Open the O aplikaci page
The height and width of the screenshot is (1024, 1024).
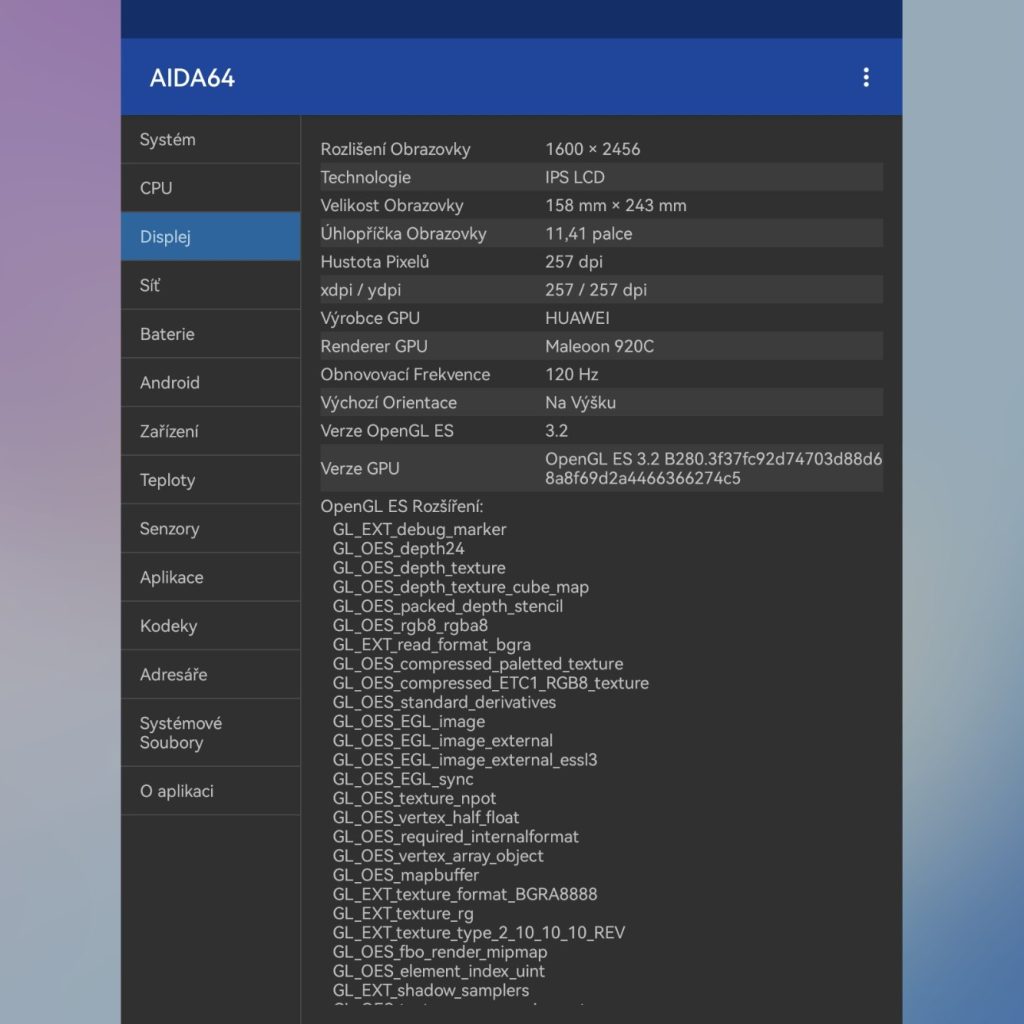coord(210,791)
